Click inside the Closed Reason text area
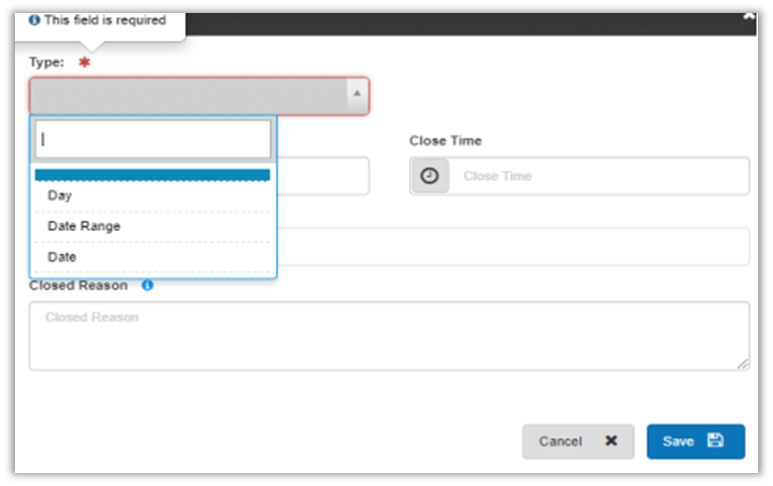Screen dimensions: 773x486 coord(388,337)
